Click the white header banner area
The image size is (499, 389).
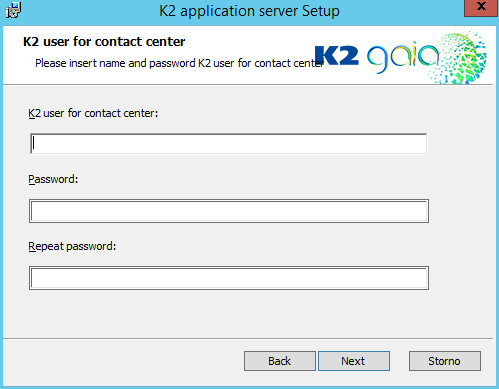point(248,55)
